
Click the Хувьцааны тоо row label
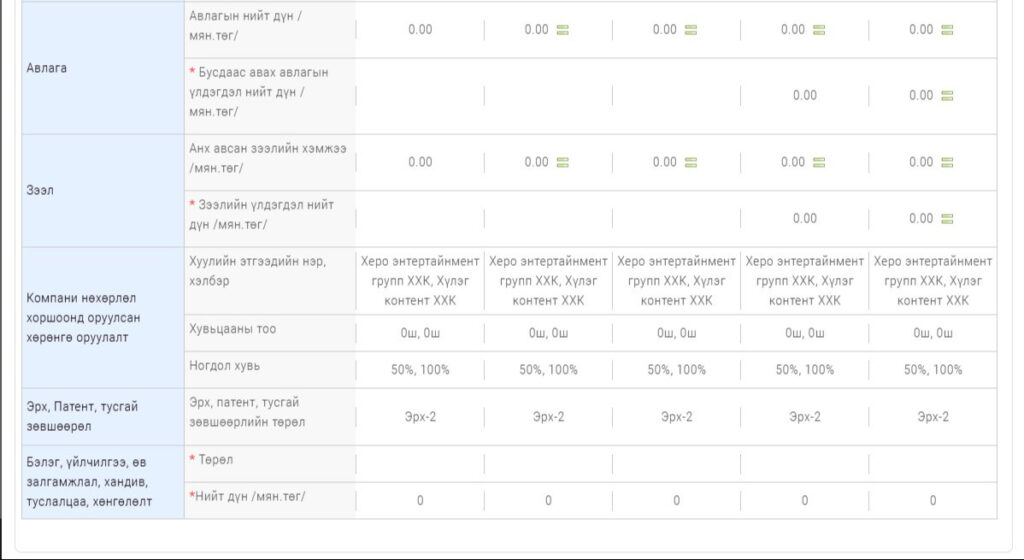point(232,329)
